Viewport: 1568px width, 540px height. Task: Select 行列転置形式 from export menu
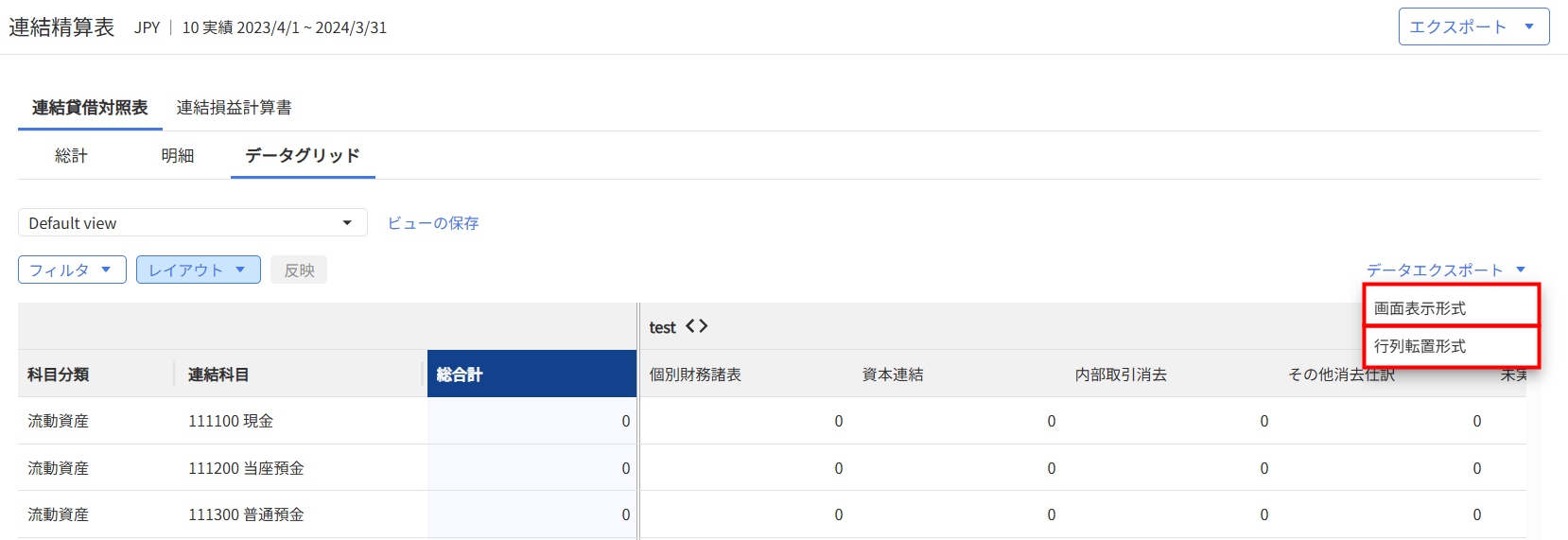pos(1450,346)
